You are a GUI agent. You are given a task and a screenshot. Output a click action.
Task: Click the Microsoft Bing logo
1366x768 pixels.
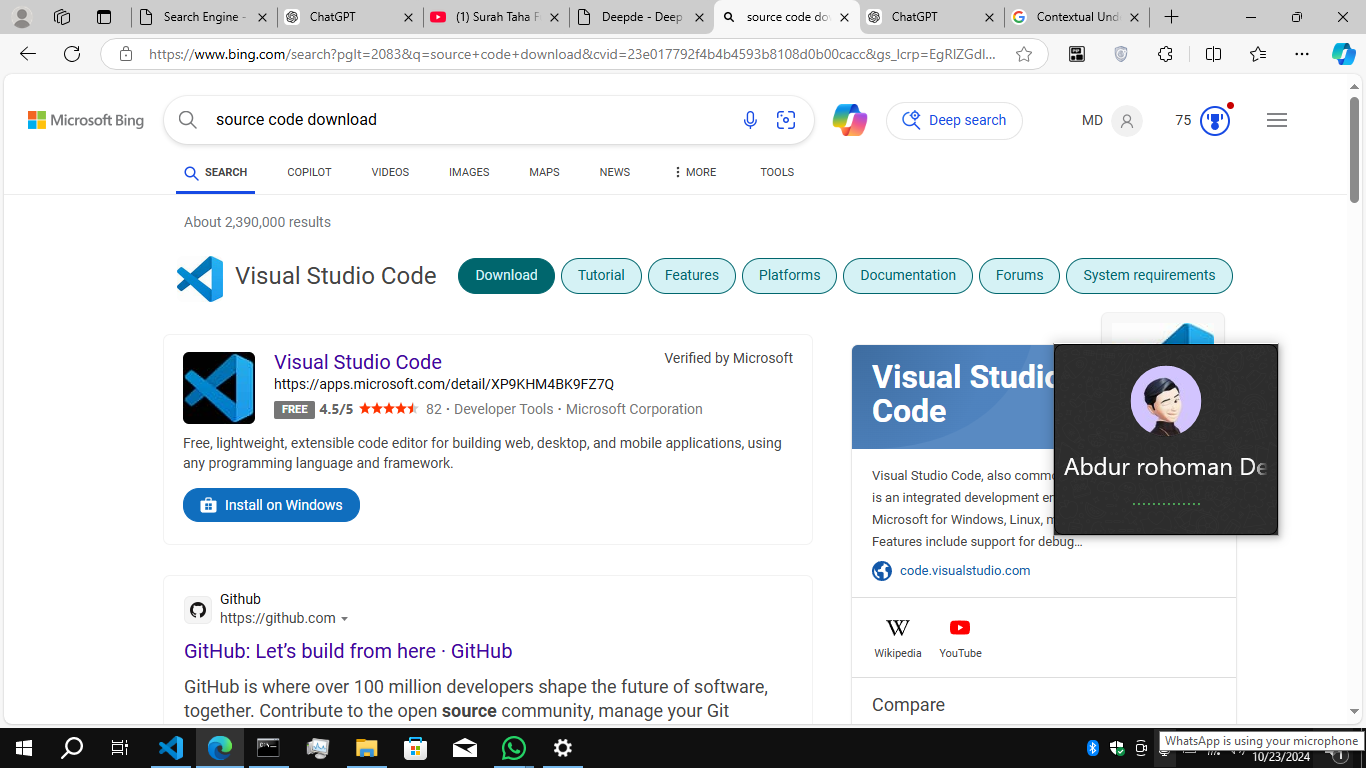(86, 120)
